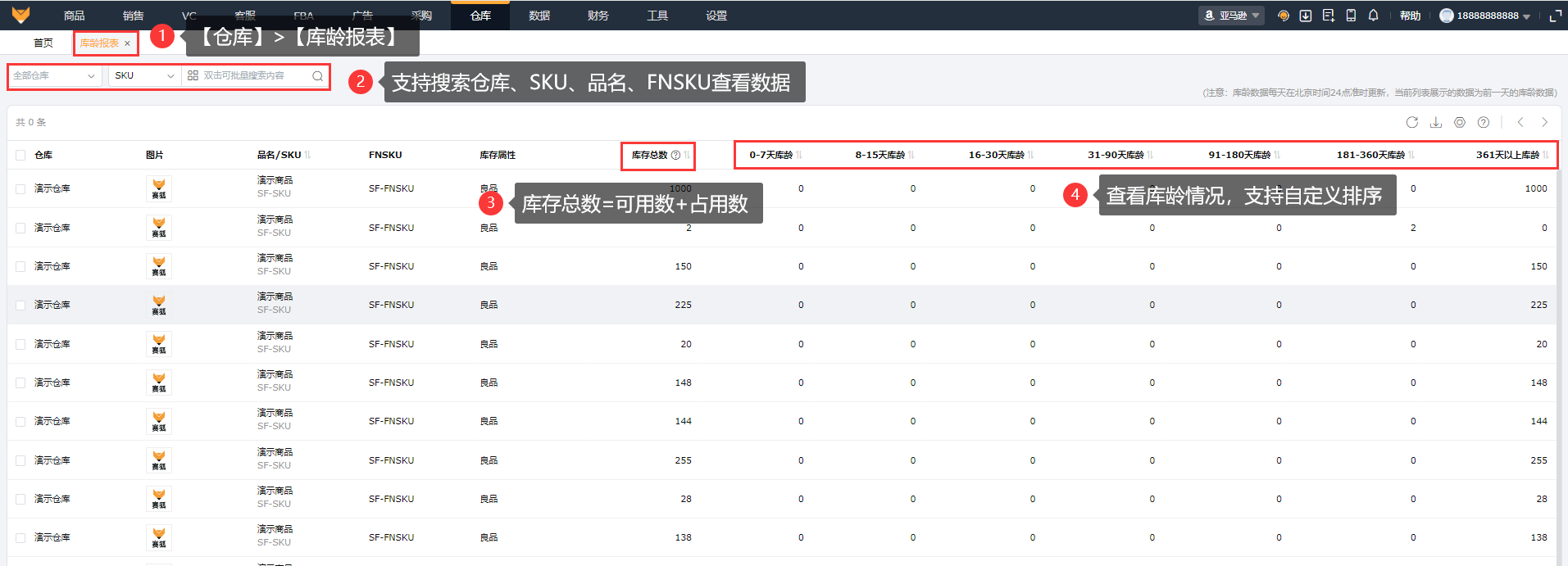Toggle the select-all checkbox in table header
Viewport: 1568px width, 566px height.
(20, 155)
